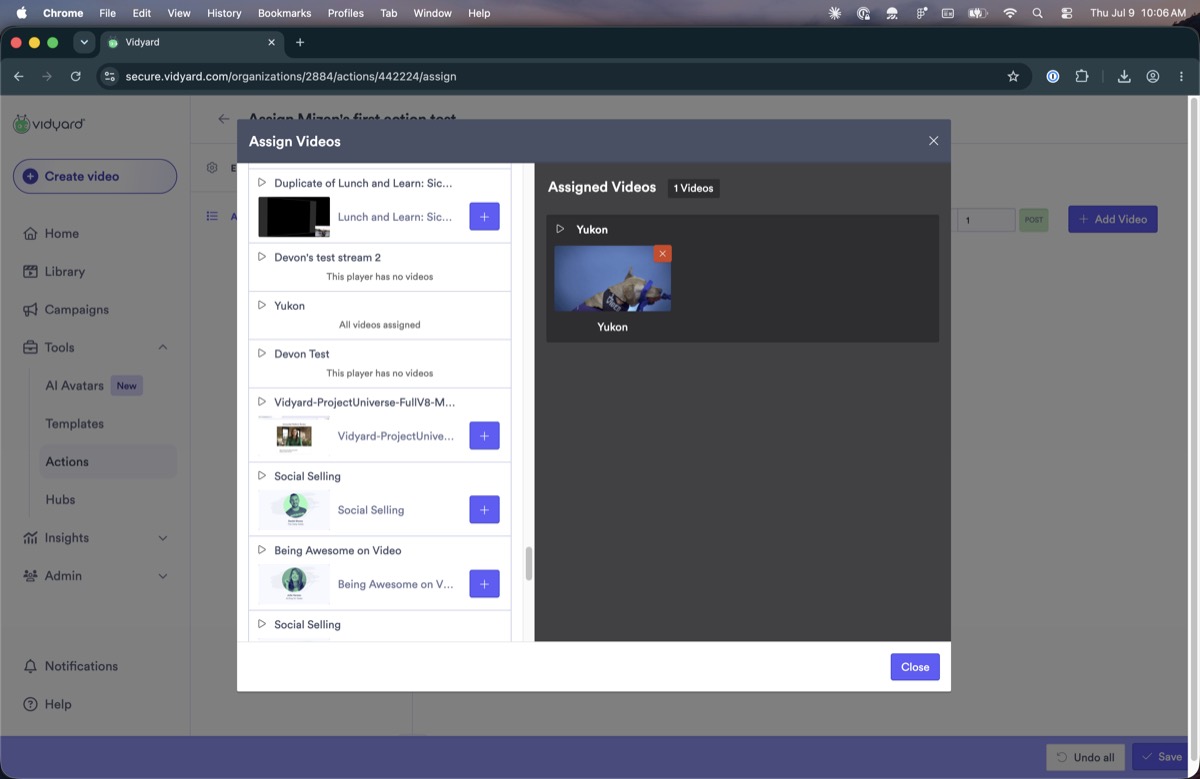The image size is (1200, 779).
Task: Click the site info icon in address bar
Action: 109,76
